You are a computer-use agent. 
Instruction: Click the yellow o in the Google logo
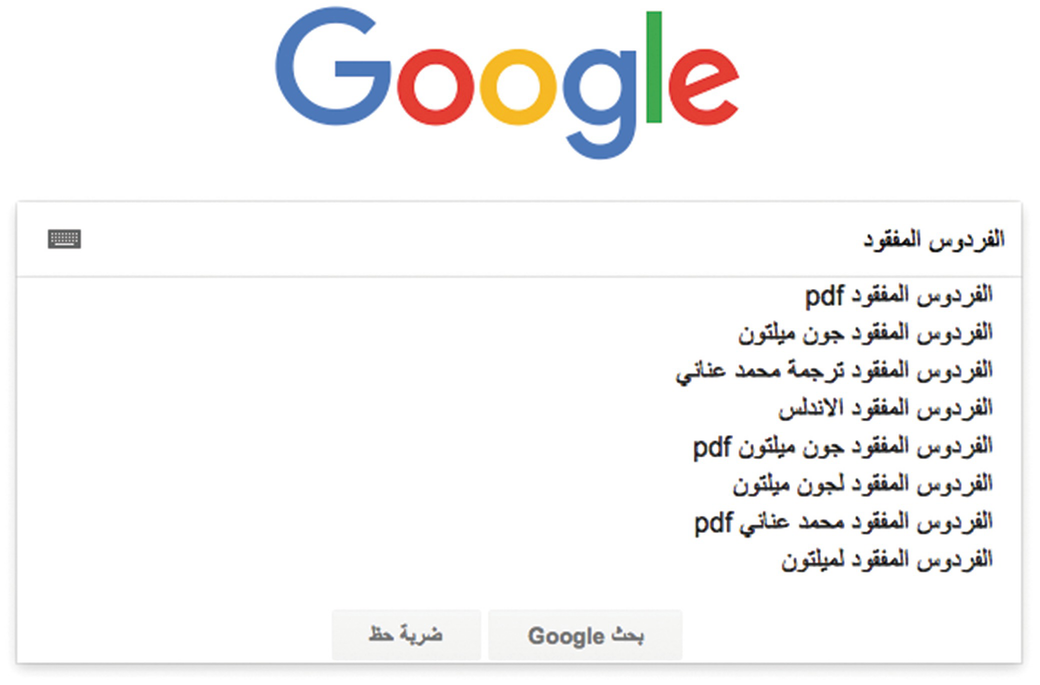(518, 87)
